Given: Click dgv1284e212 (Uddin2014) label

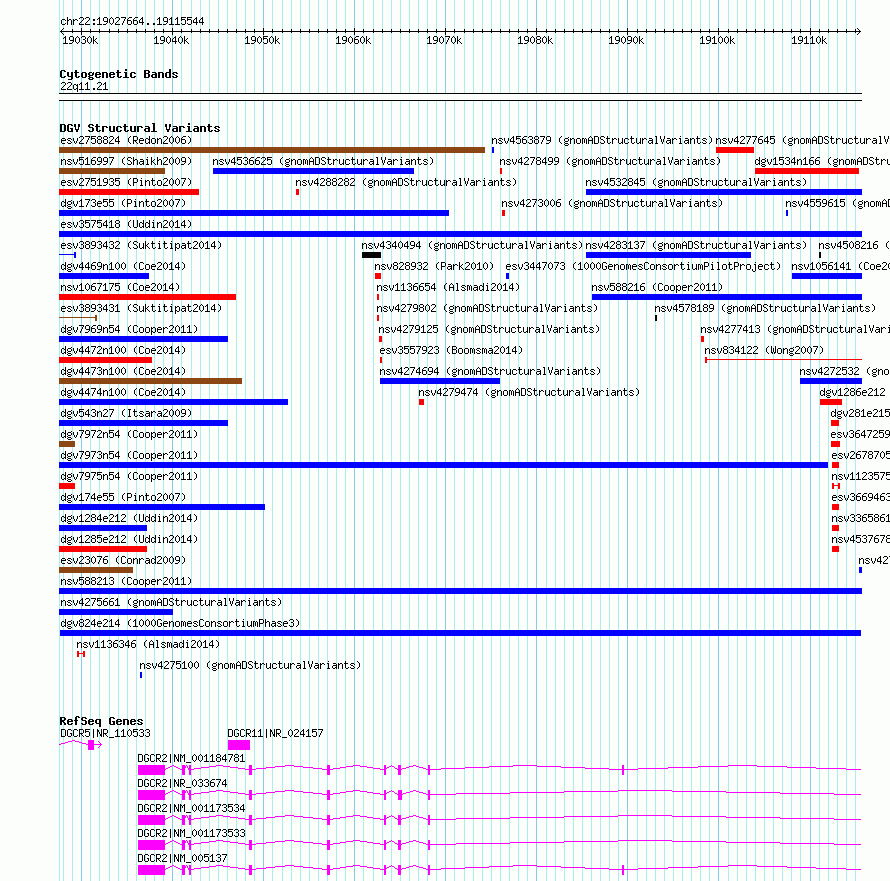Looking at the screenshot, I should (129, 518).
